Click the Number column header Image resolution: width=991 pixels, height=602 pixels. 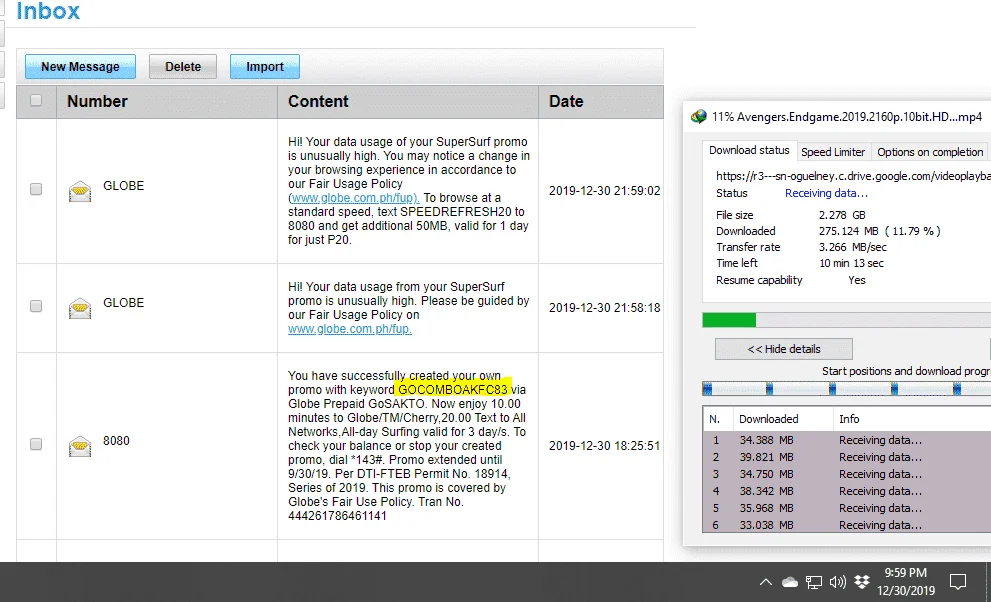(x=167, y=101)
